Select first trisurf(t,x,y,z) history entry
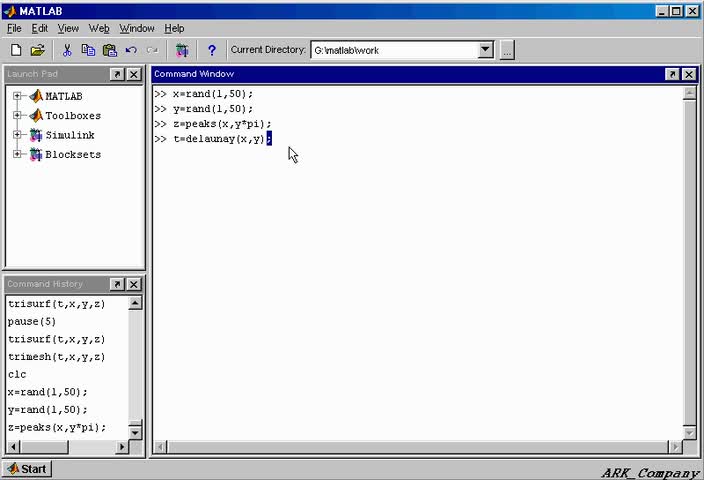 57,304
